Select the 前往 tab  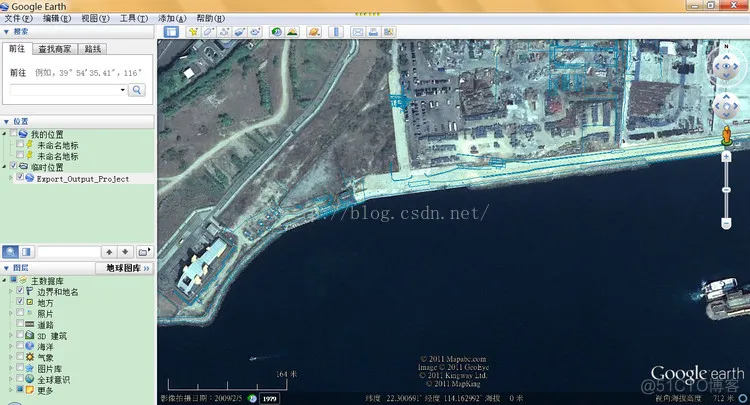click(x=17, y=48)
